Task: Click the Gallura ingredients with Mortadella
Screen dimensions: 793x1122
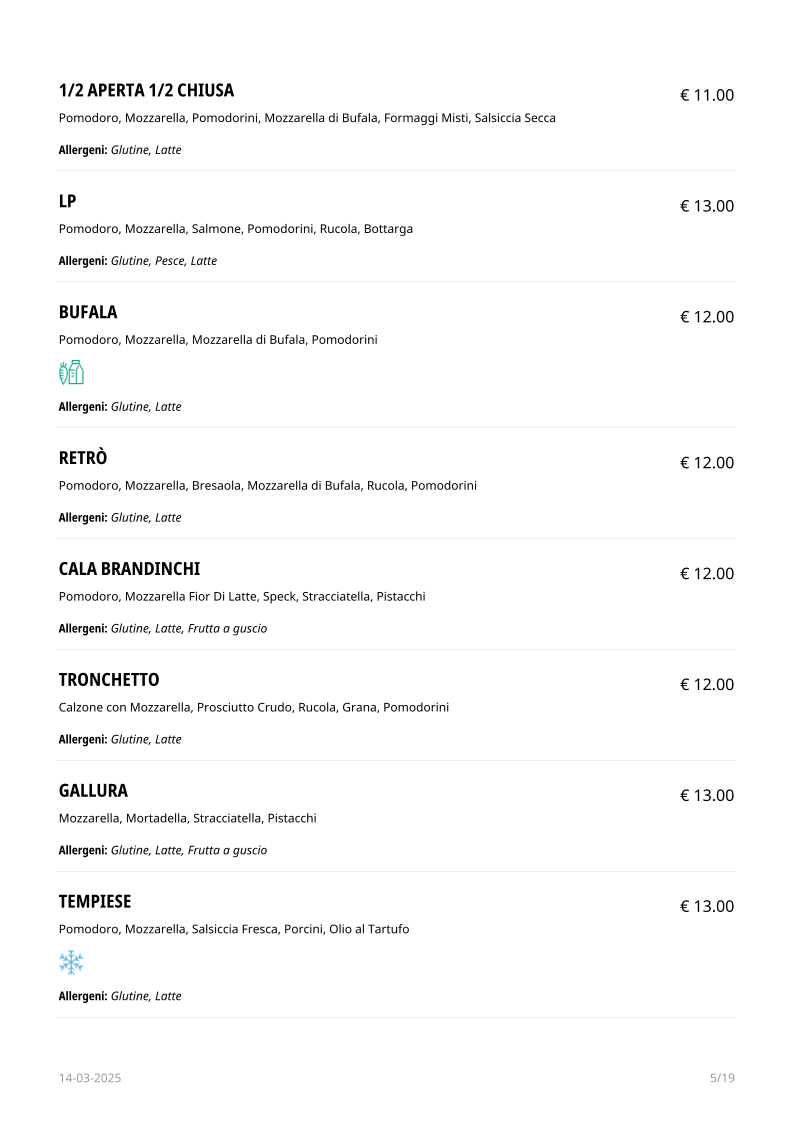Action: click(x=187, y=818)
